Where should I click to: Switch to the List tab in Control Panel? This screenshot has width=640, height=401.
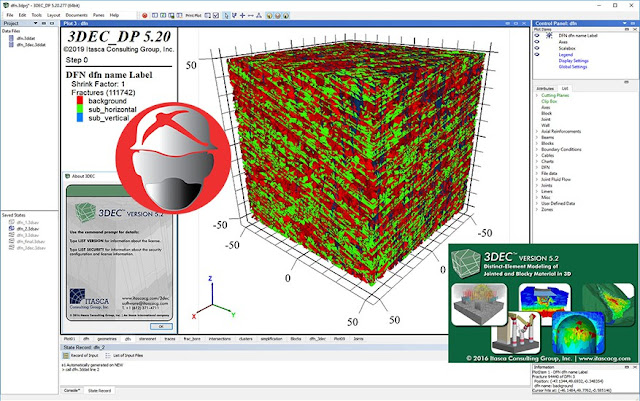coord(565,88)
